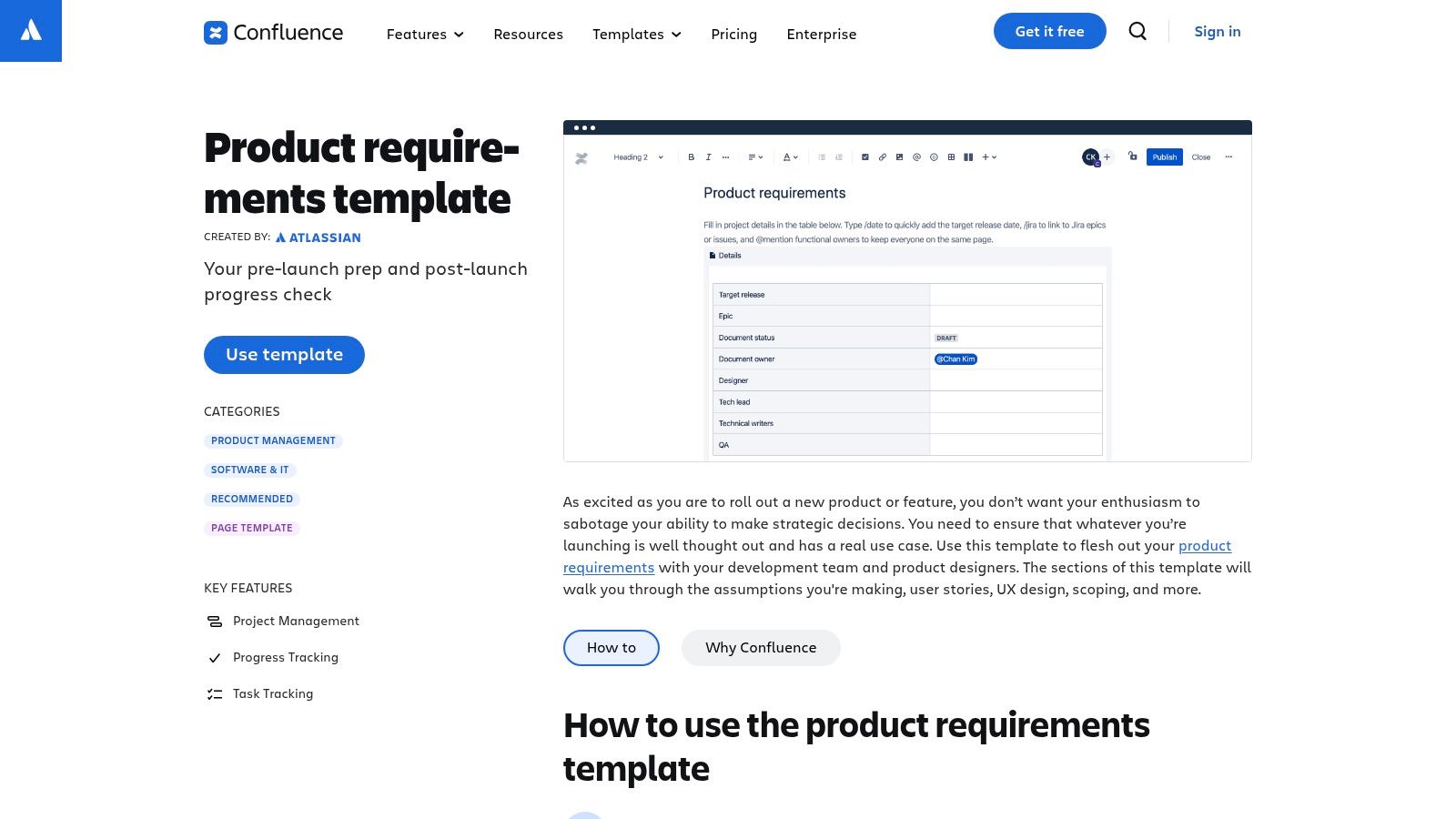Switch to the Why Confluence tab
This screenshot has height=819, width=1456.
(761, 648)
